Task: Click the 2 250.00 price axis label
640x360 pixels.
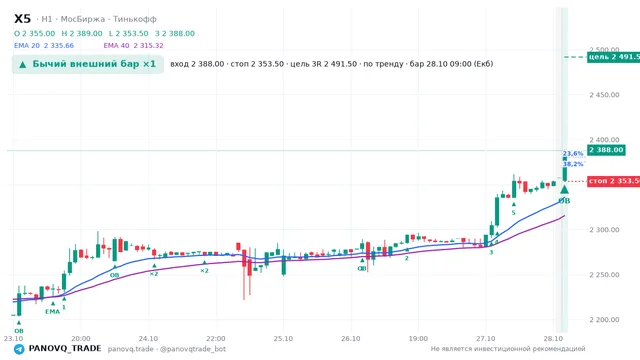Action: (x=604, y=275)
